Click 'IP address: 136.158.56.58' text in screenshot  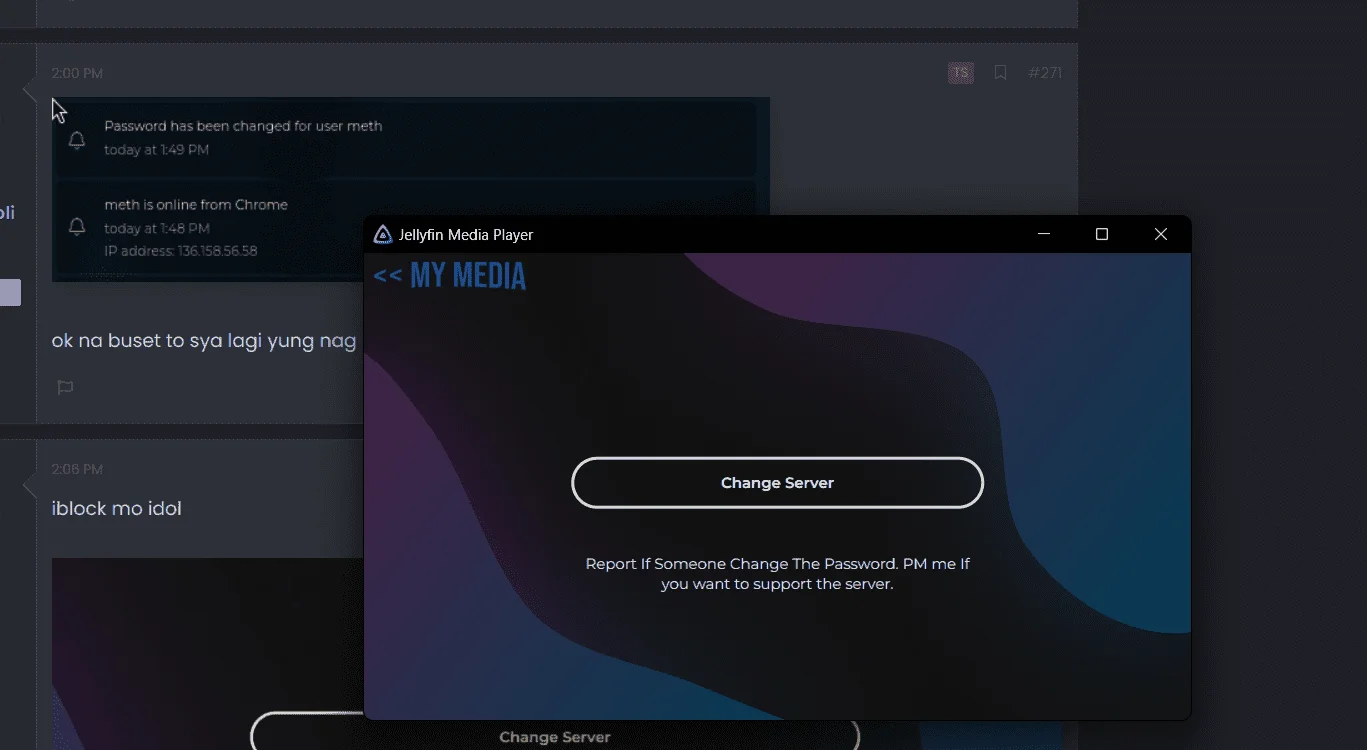(181, 251)
